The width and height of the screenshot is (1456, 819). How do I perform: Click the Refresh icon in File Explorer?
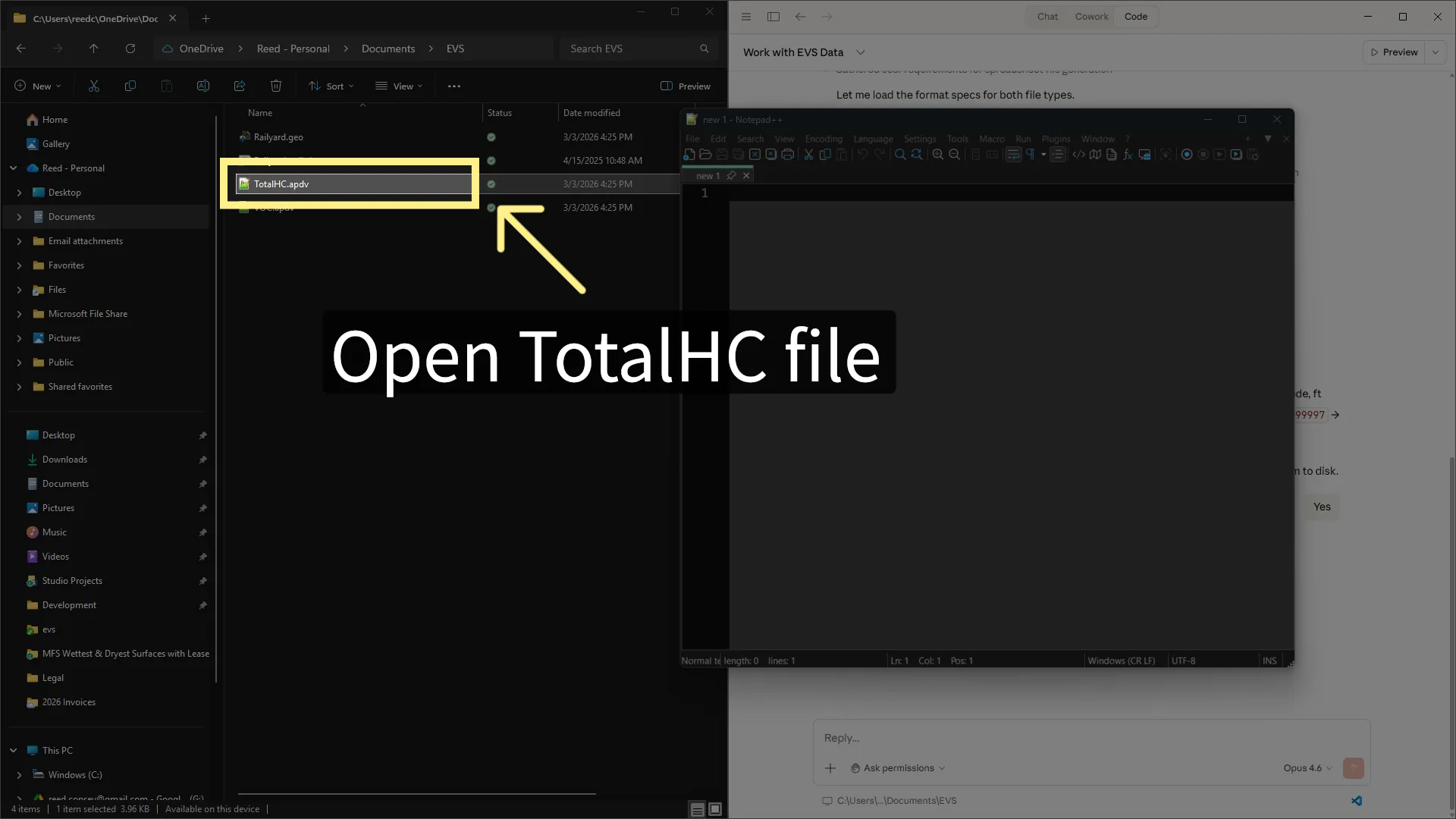pos(130,49)
